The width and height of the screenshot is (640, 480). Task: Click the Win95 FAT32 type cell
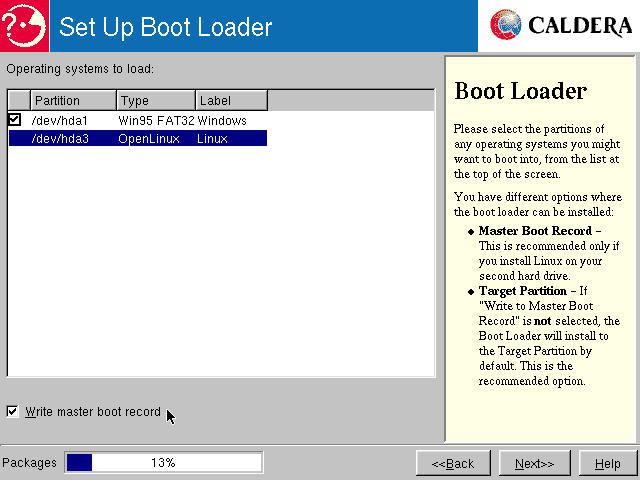(x=156, y=120)
